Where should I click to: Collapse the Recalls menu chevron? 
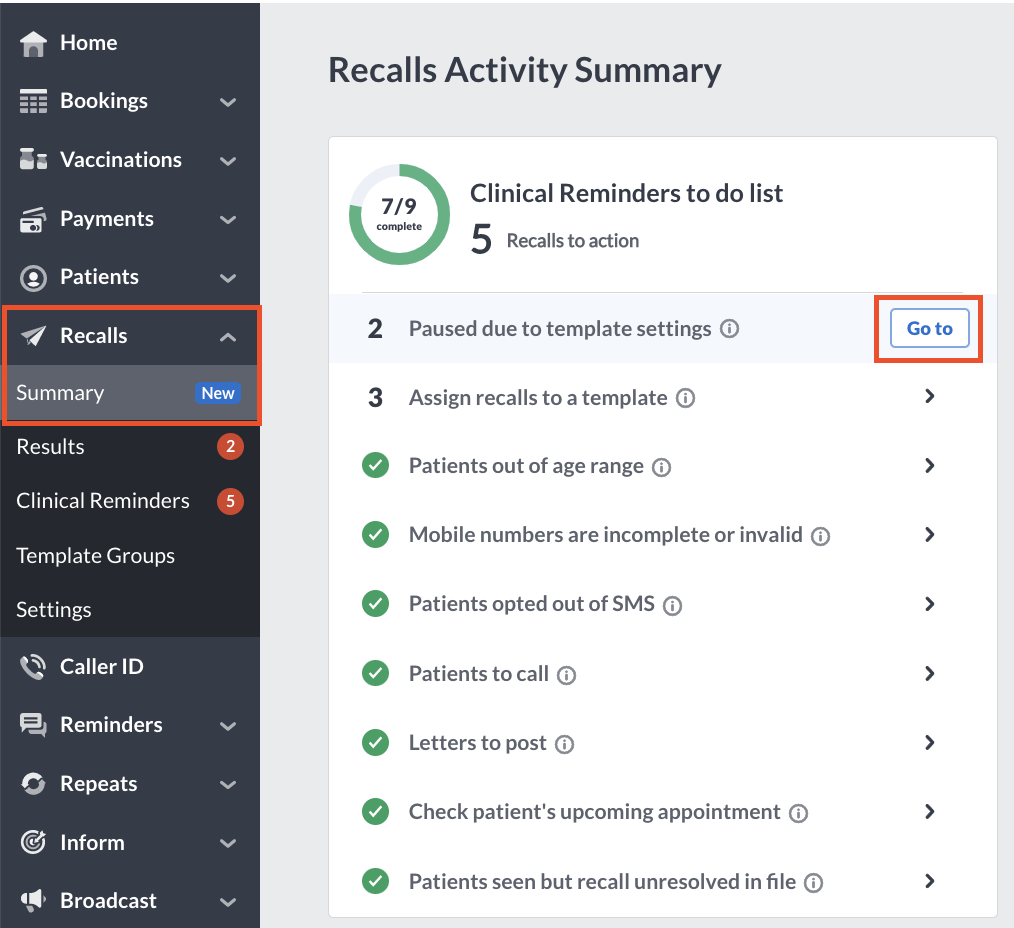(228, 337)
